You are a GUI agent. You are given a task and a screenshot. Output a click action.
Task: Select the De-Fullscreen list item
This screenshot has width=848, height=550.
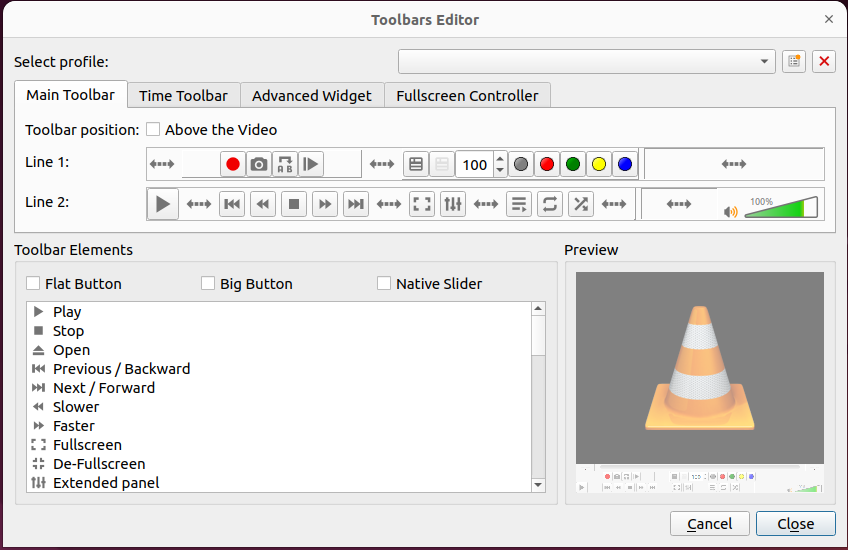(x=279, y=463)
